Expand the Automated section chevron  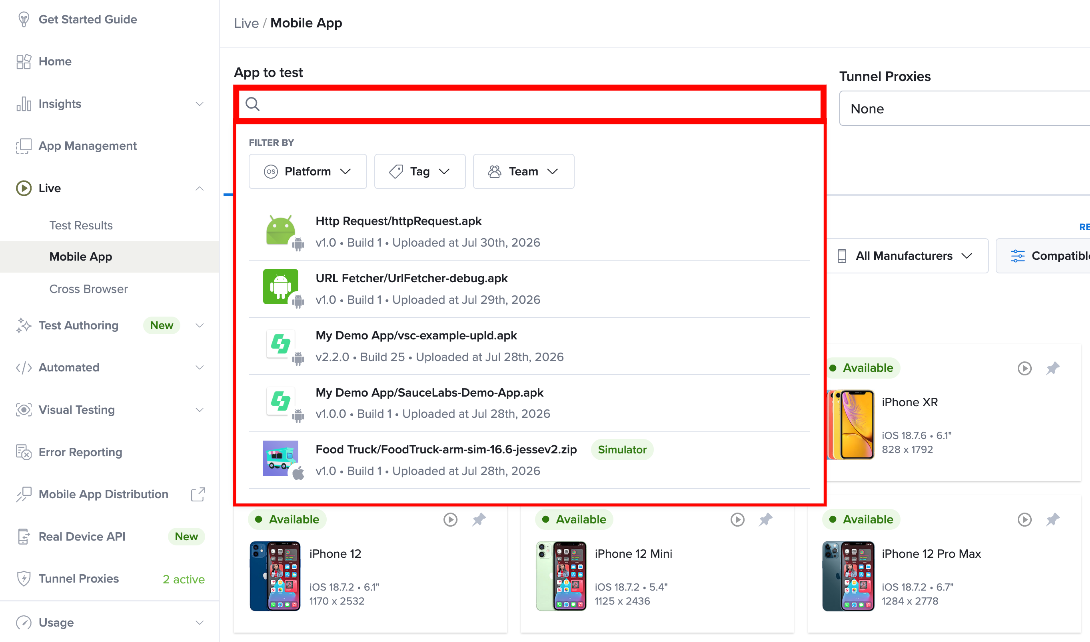[x=200, y=368]
